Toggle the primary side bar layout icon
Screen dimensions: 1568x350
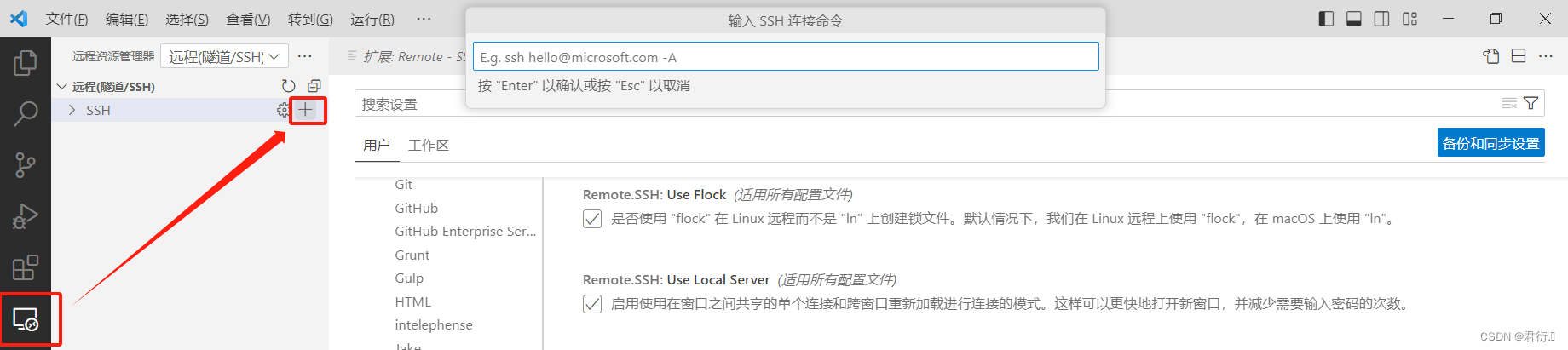point(1326,19)
